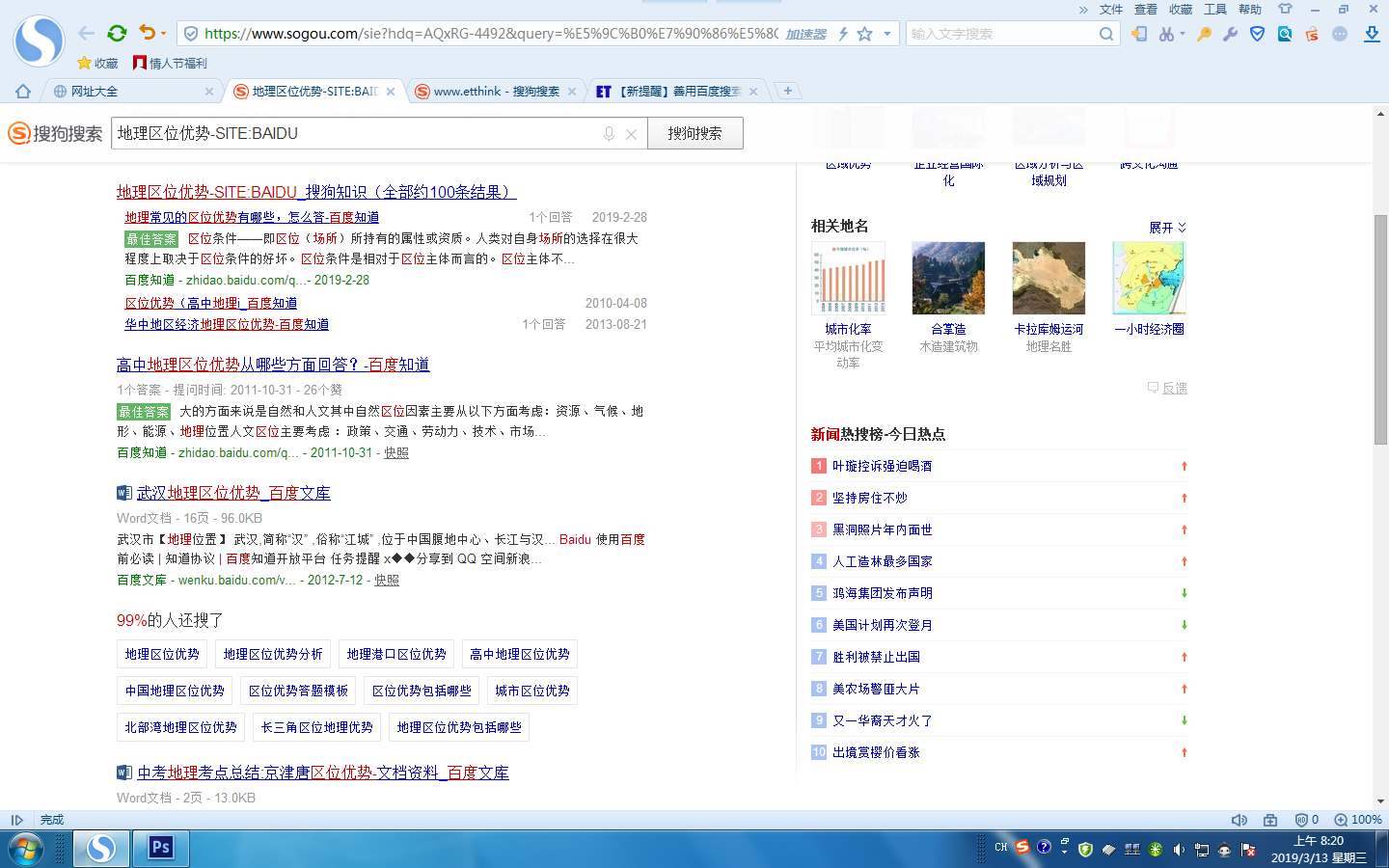Viewport: 1389px width, 868px height.
Task: Bookmark the page with the star icon
Action: [x=865, y=34]
